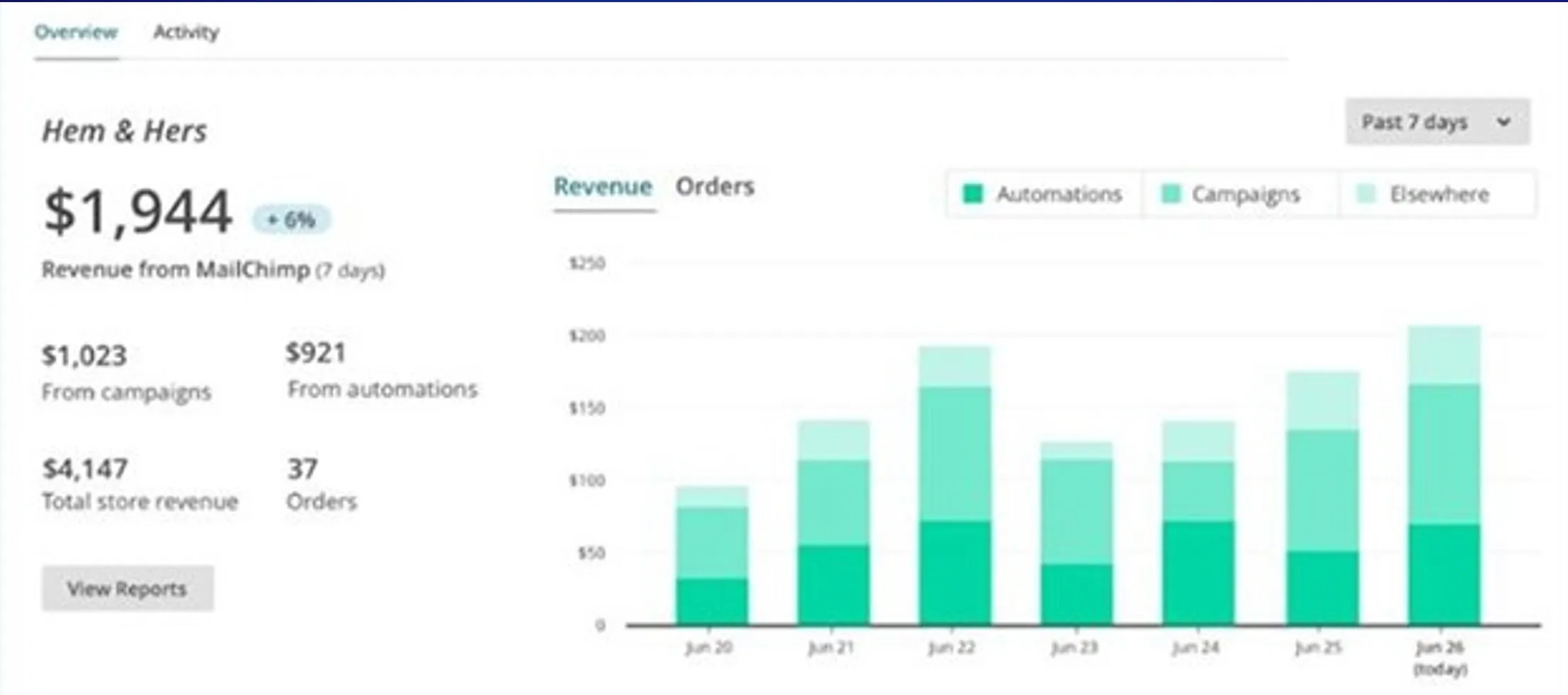This screenshot has width=1568, height=695.
Task: Toggle the Automations legend filter
Action: coord(1044,194)
